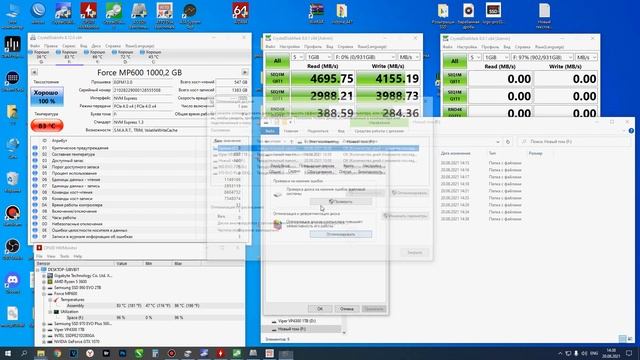Click status circle of attribute 02 Составная температура

point(35,154)
